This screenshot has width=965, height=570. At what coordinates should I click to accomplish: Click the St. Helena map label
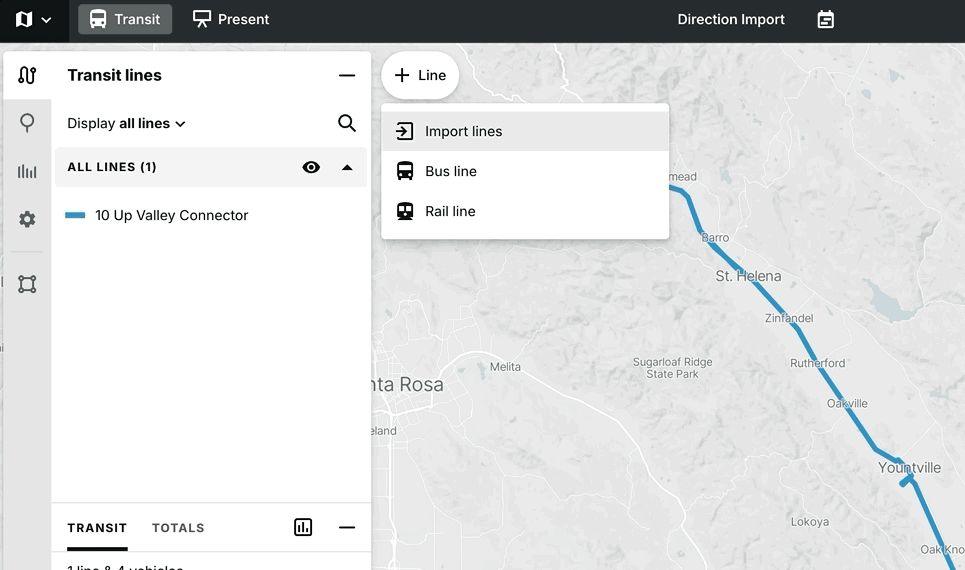[x=748, y=276]
